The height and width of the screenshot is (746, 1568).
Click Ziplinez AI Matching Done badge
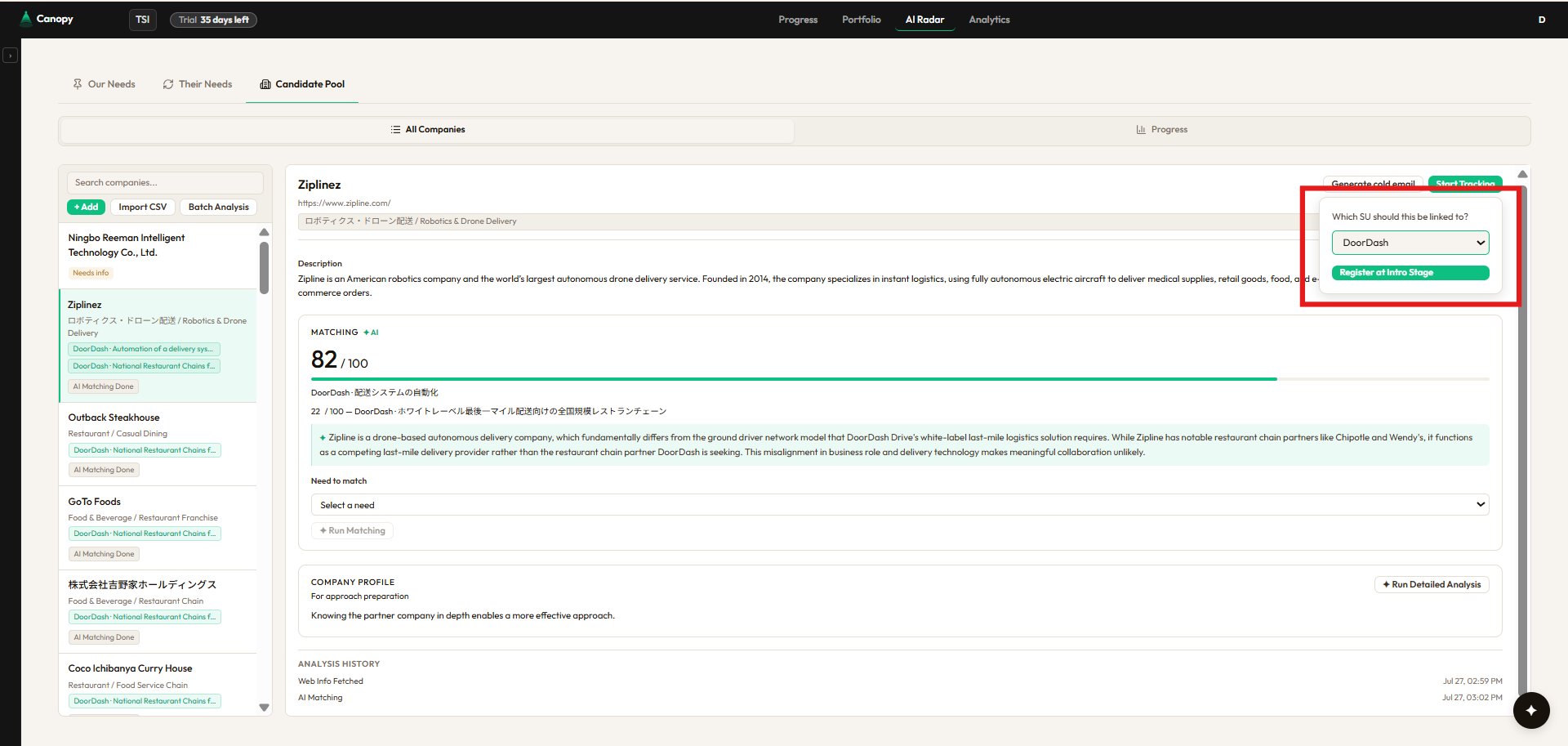[104, 386]
